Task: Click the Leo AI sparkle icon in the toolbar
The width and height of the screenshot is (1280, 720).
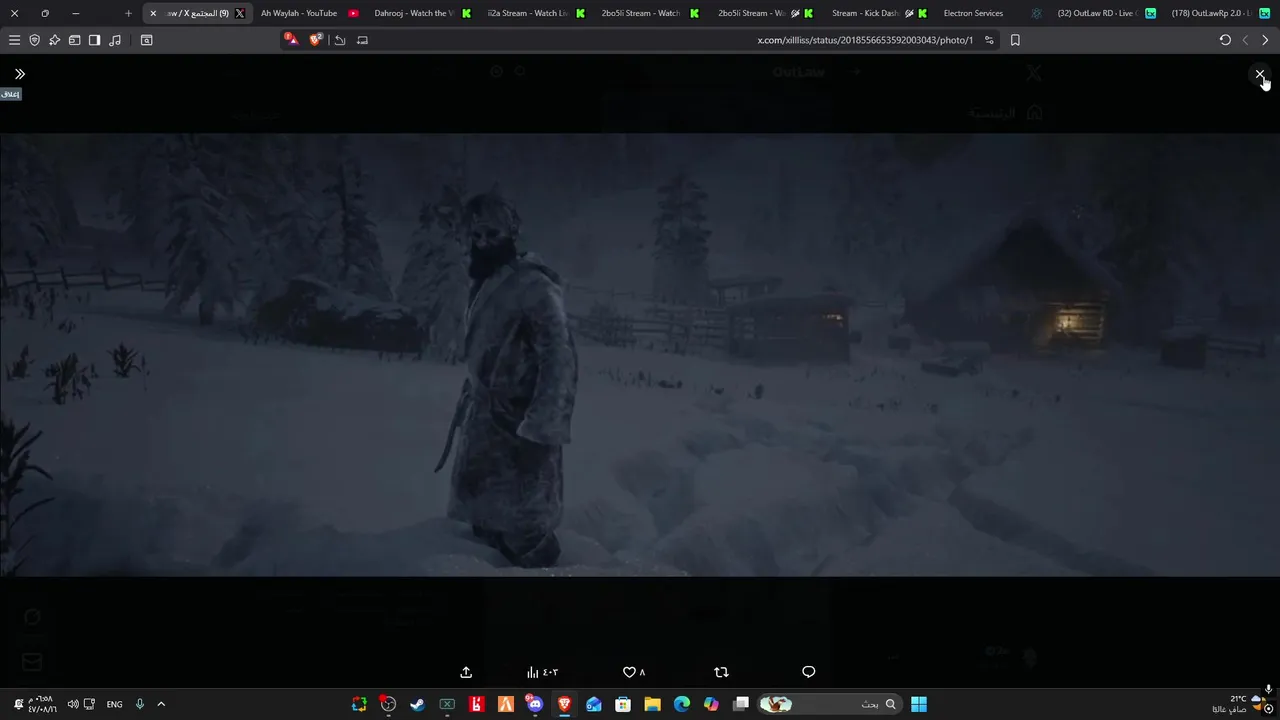Action: click(54, 40)
